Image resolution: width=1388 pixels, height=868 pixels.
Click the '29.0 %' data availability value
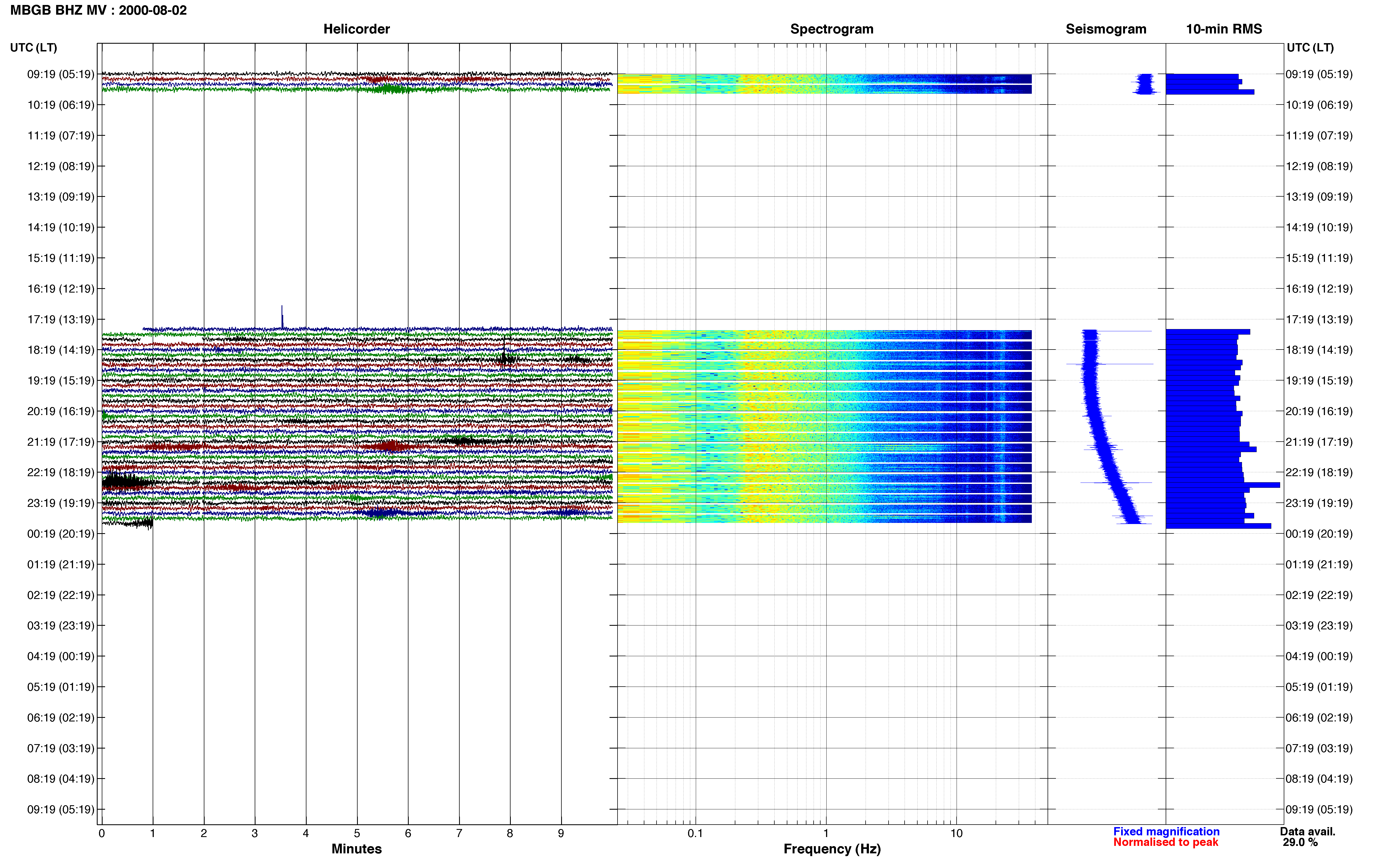1300,842
